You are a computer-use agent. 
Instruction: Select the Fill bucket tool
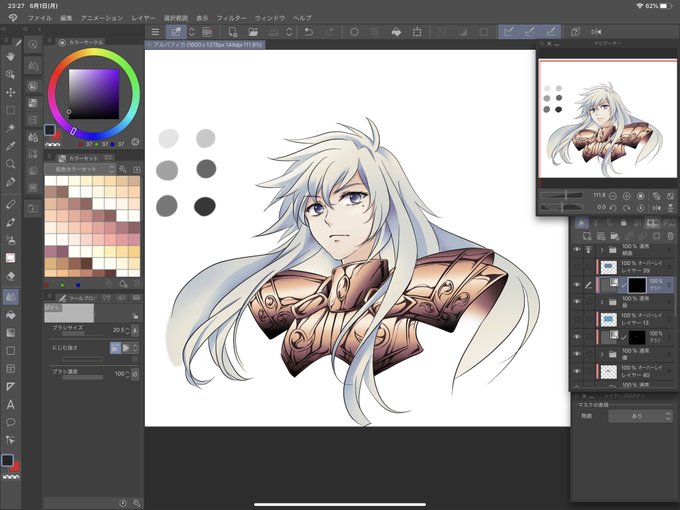(x=10, y=315)
